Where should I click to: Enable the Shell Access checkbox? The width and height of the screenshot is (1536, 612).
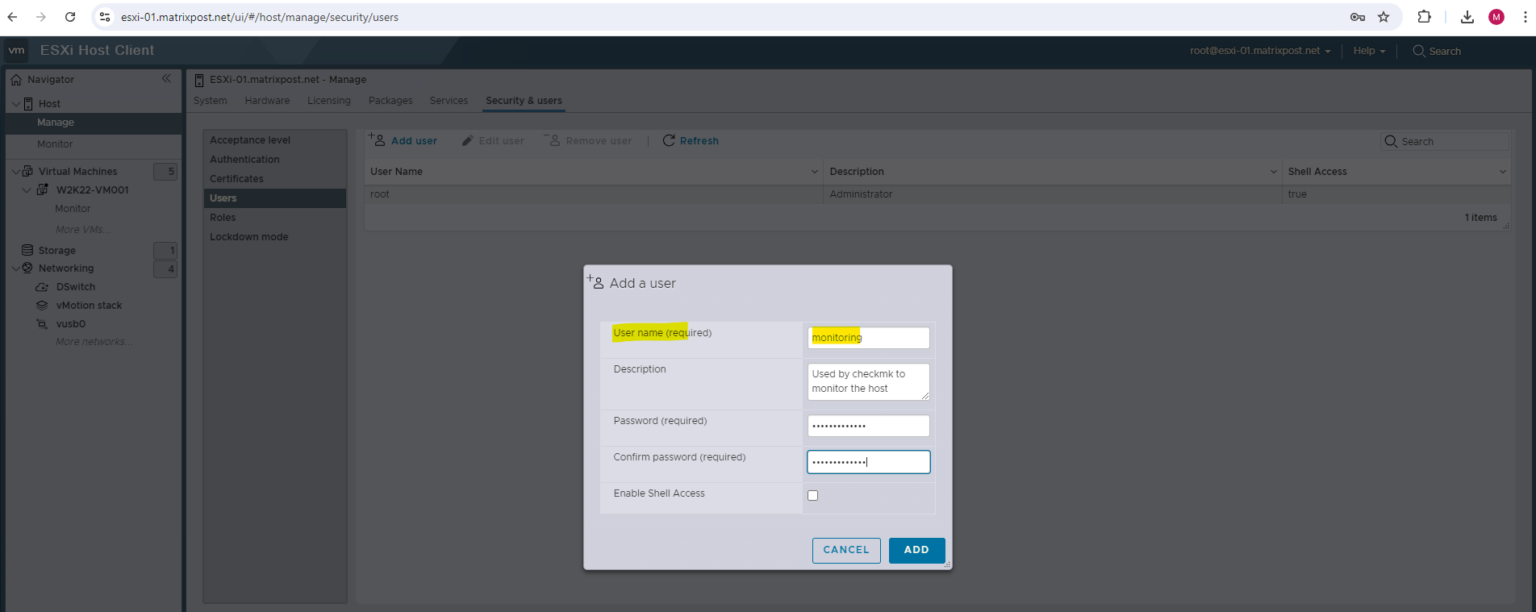click(813, 495)
